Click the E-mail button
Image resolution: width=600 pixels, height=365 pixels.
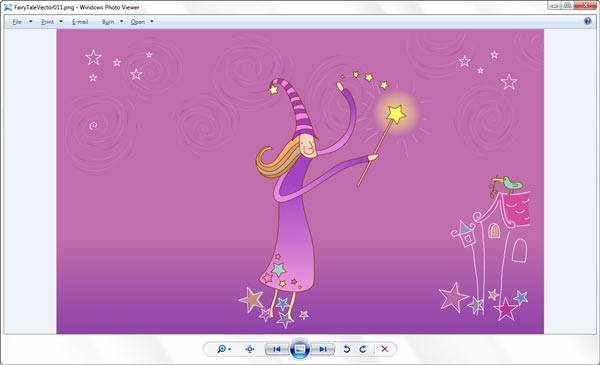click(x=80, y=22)
